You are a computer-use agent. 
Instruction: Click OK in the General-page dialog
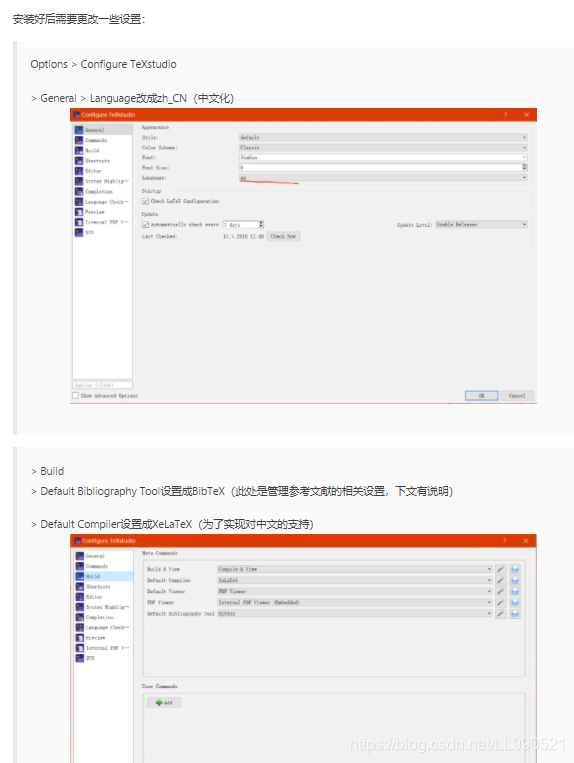tap(481, 396)
